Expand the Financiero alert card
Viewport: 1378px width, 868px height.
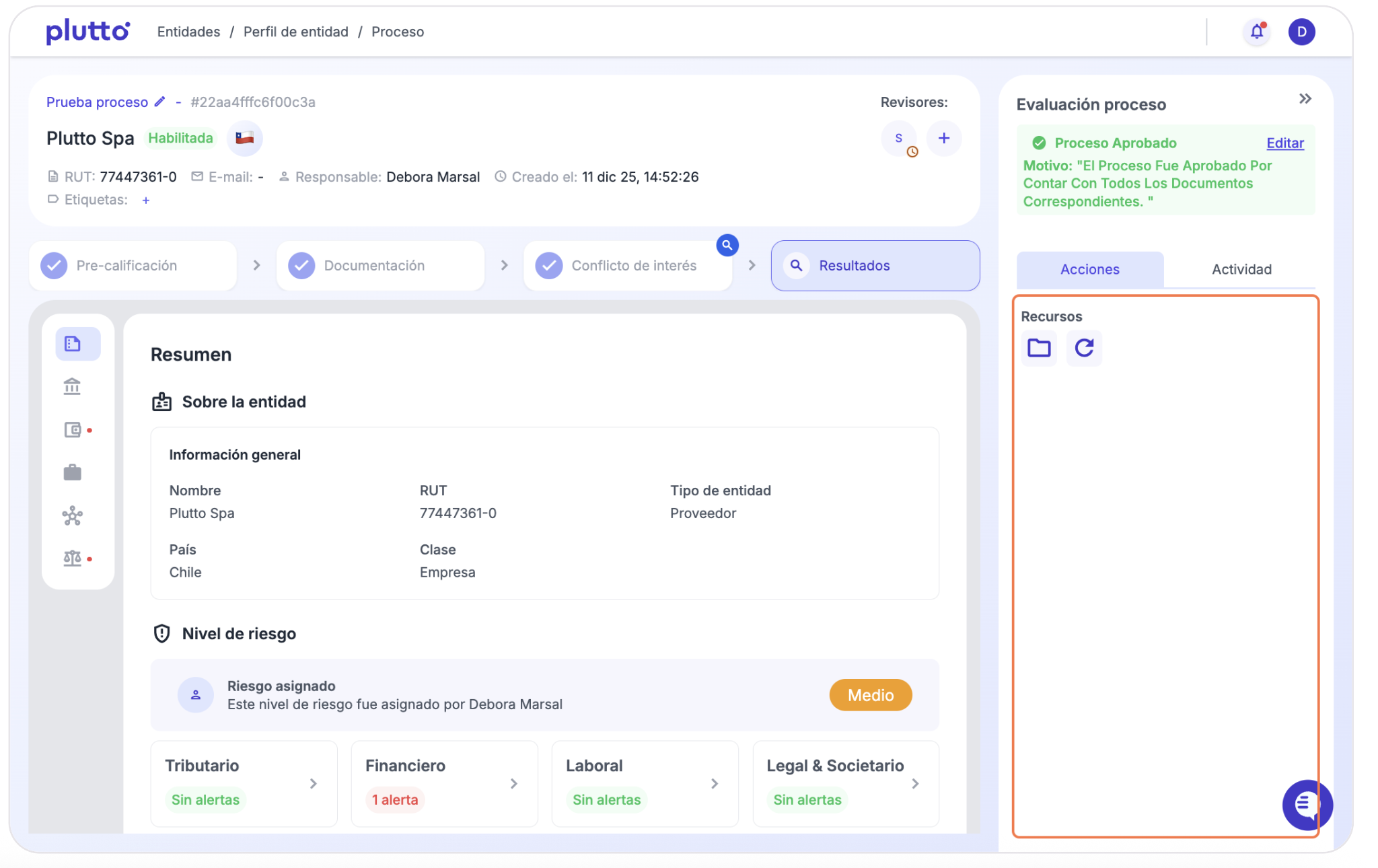click(x=513, y=783)
